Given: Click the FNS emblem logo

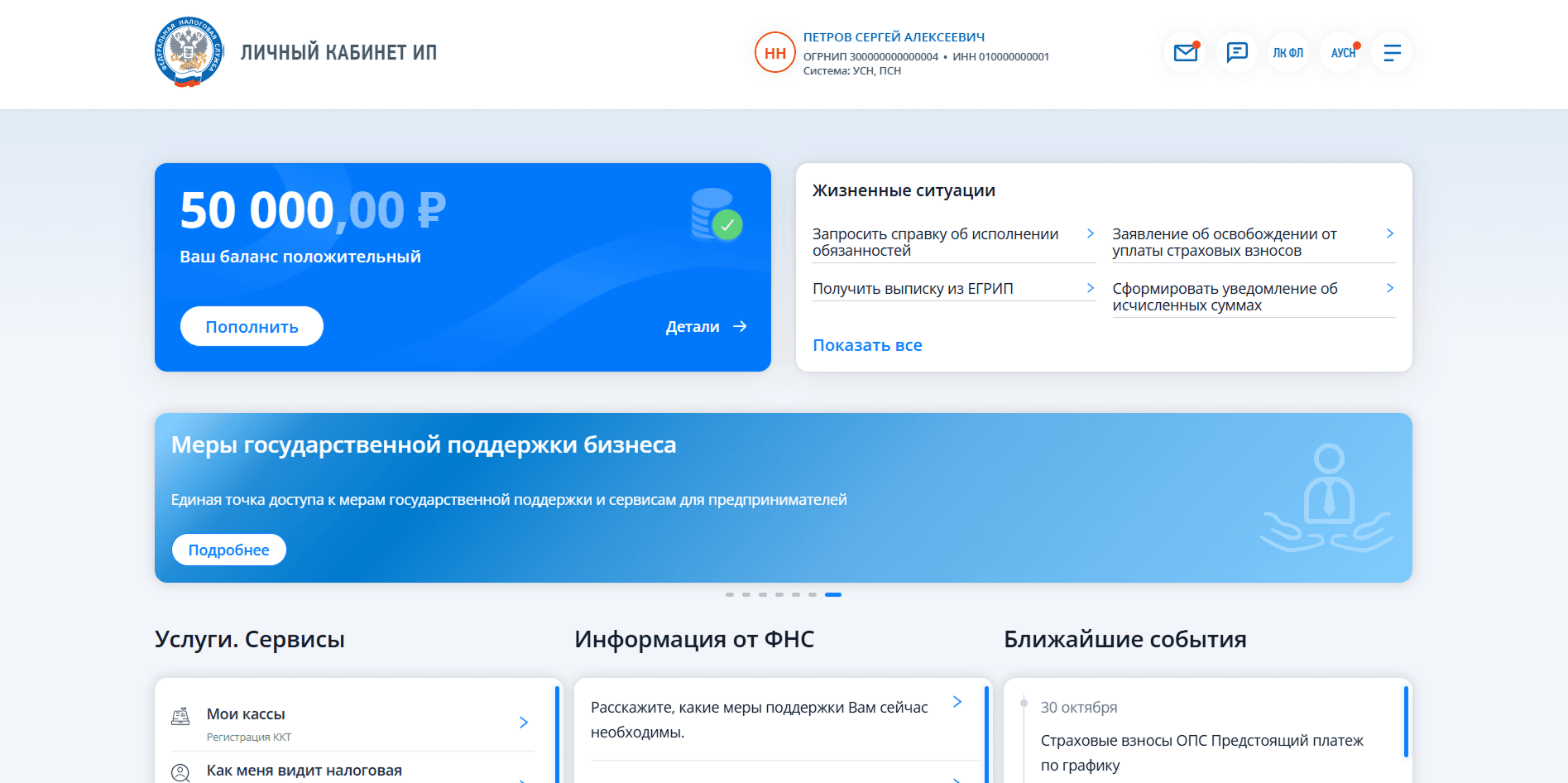Looking at the screenshot, I should click(189, 52).
